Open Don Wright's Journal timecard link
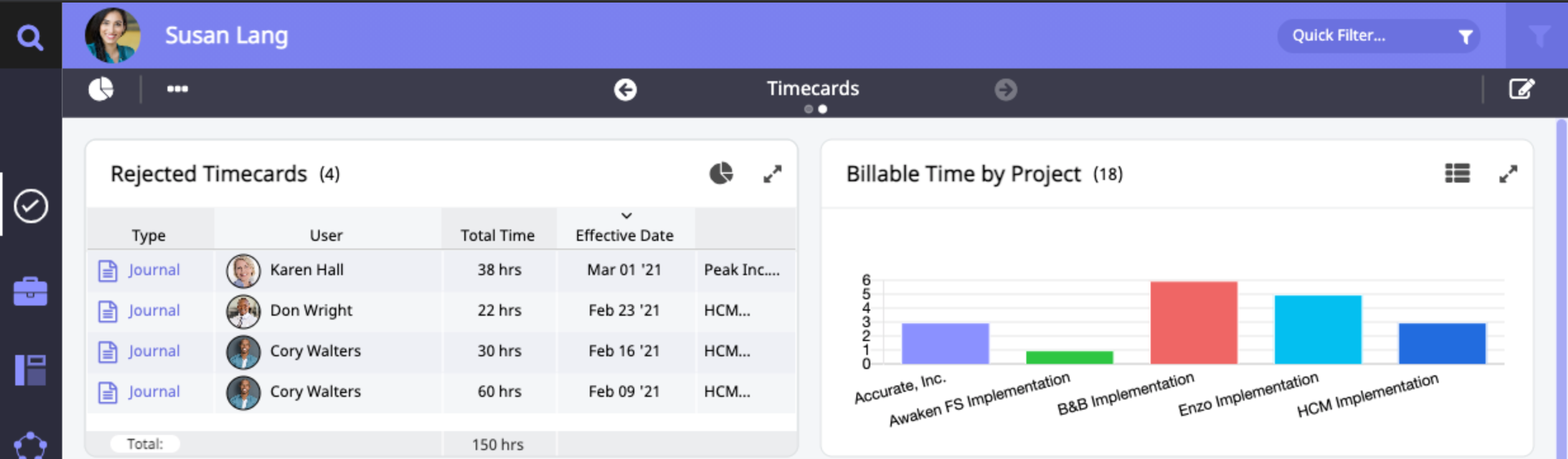Image resolution: width=1568 pixels, height=459 pixels. point(154,311)
